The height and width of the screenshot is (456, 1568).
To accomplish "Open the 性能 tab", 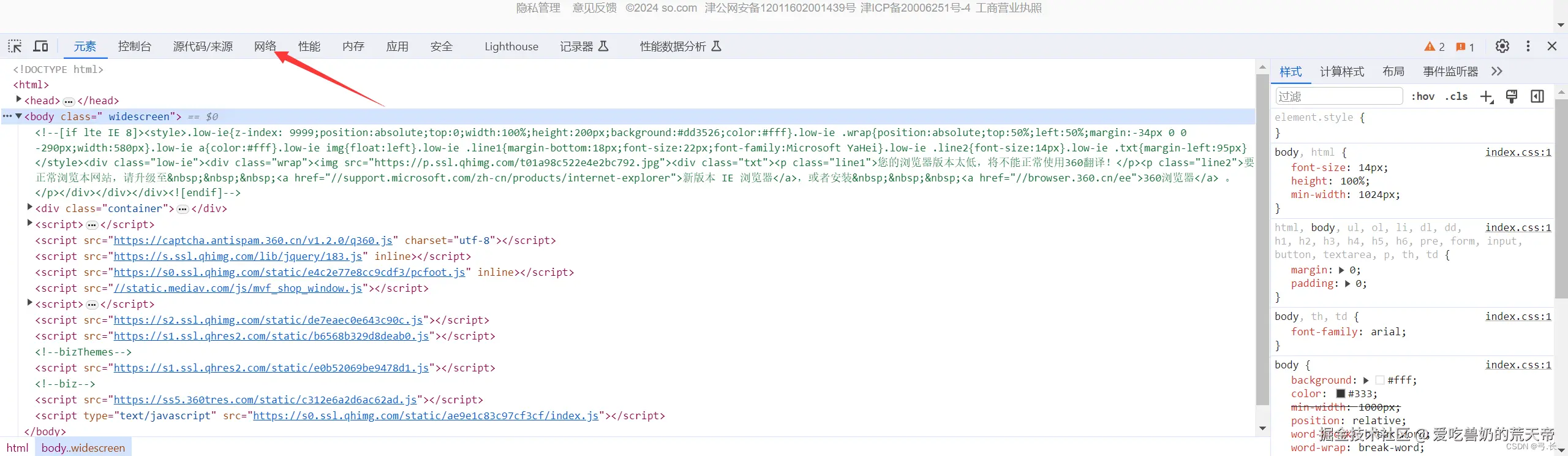I will pos(309,47).
